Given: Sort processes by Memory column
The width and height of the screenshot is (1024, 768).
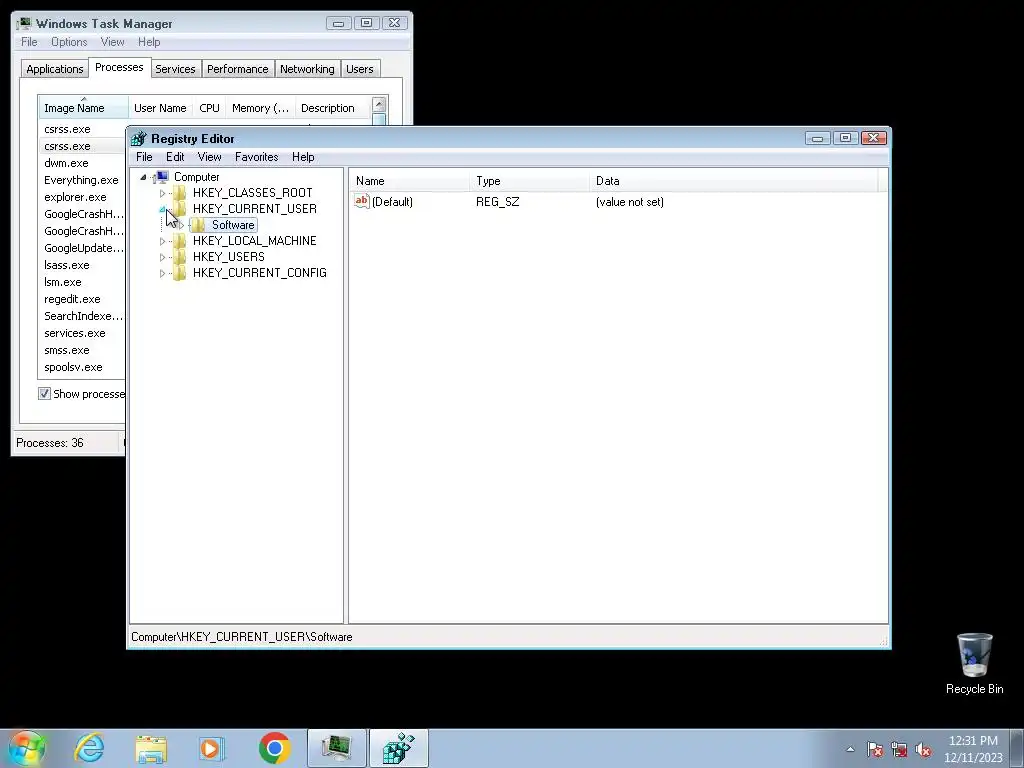Looking at the screenshot, I should click(261, 108).
